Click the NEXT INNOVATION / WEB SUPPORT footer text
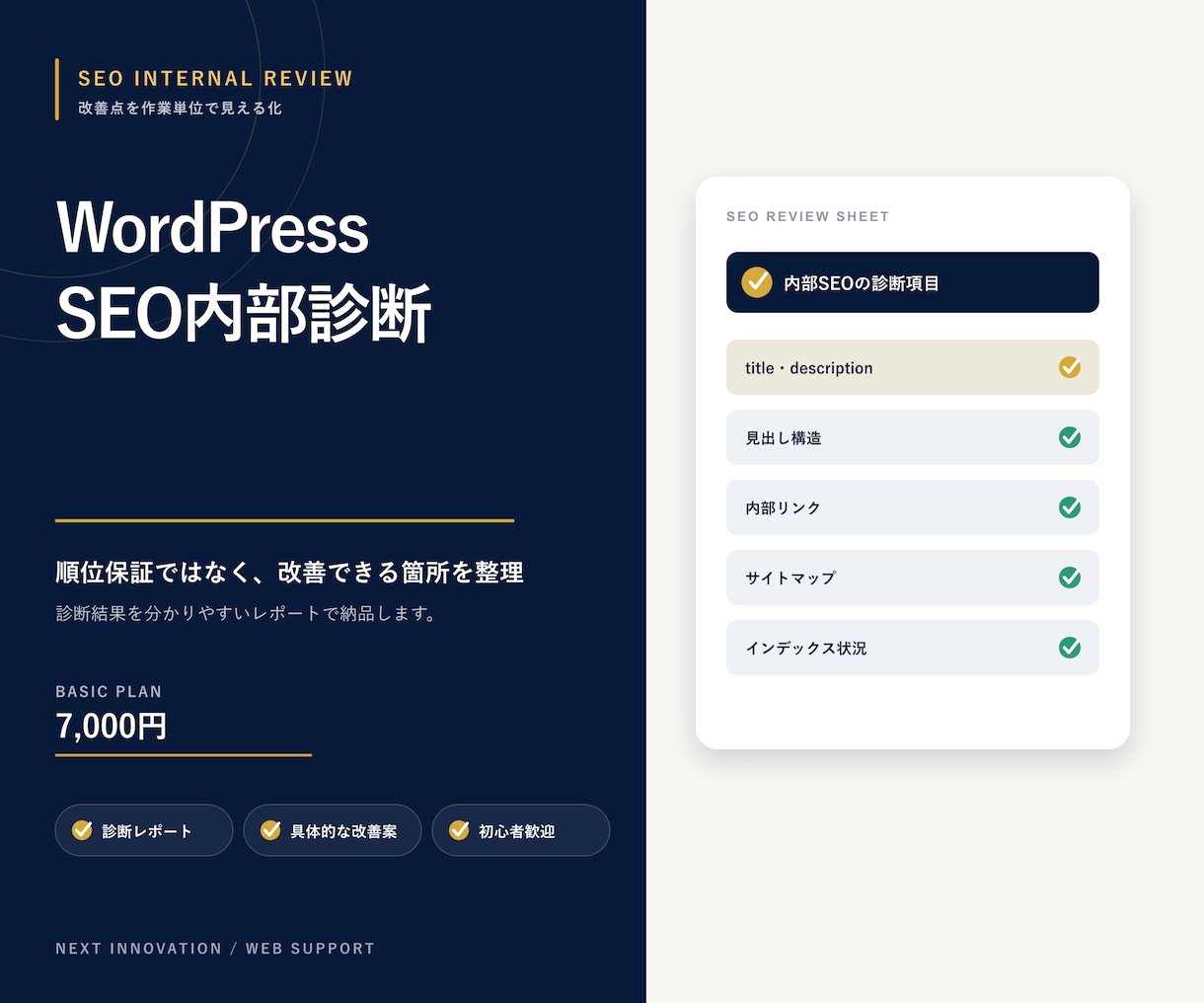1204x1003 pixels. pyautogui.click(x=215, y=949)
